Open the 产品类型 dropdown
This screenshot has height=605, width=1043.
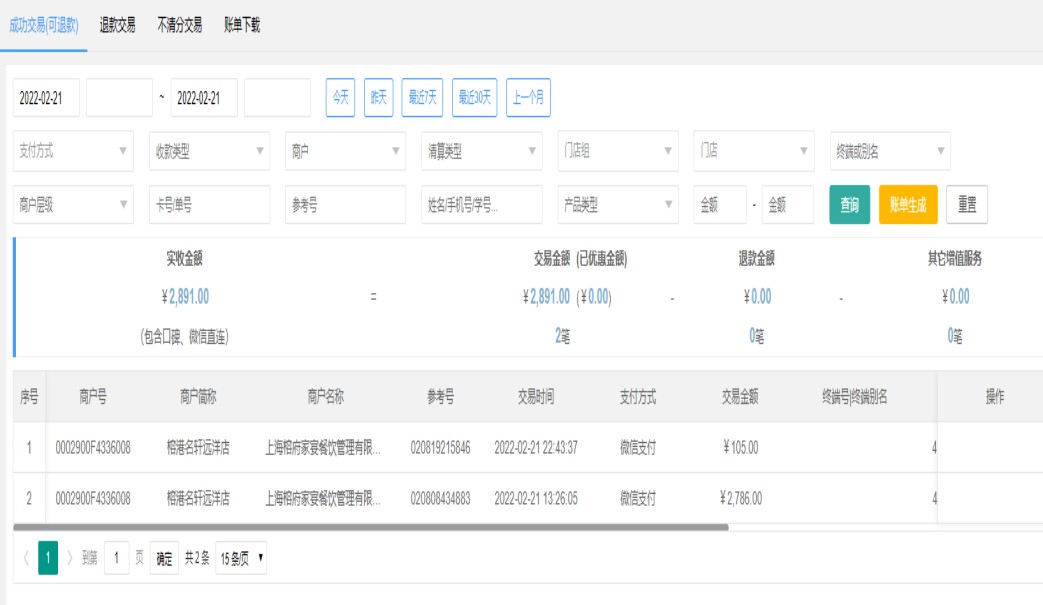pyautogui.click(x=618, y=205)
